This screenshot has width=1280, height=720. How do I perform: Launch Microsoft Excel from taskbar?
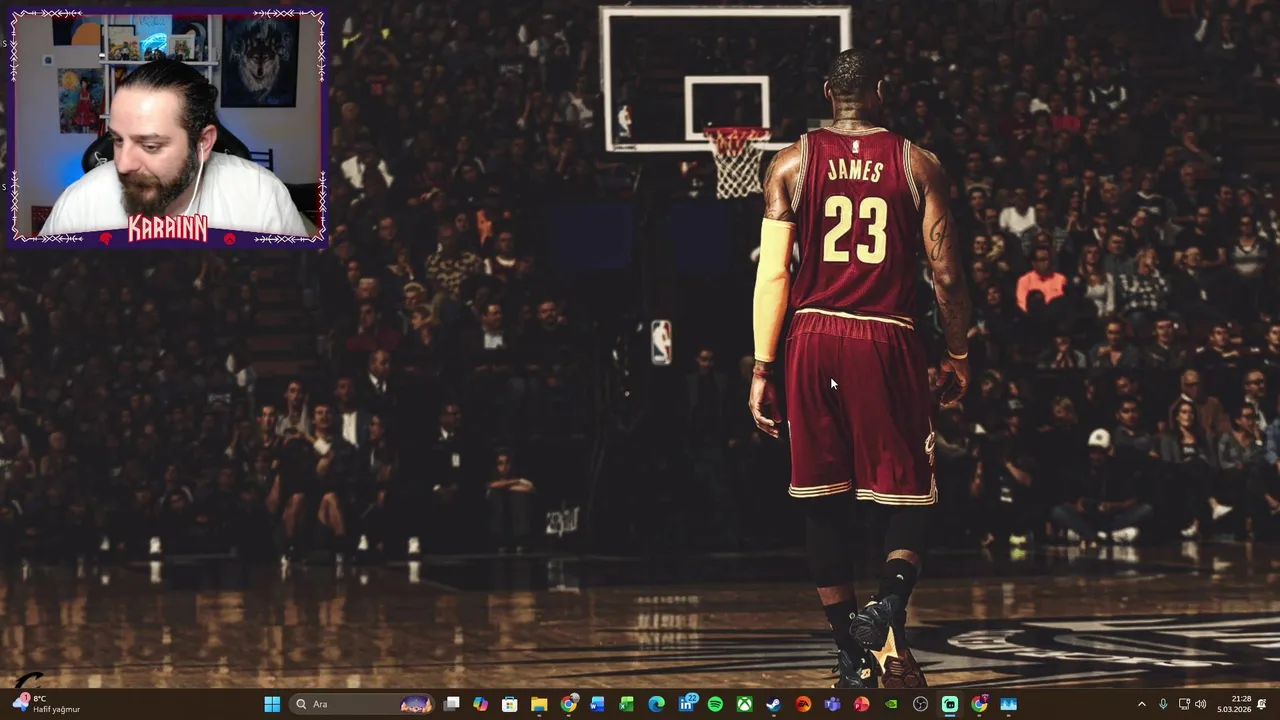[627, 704]
